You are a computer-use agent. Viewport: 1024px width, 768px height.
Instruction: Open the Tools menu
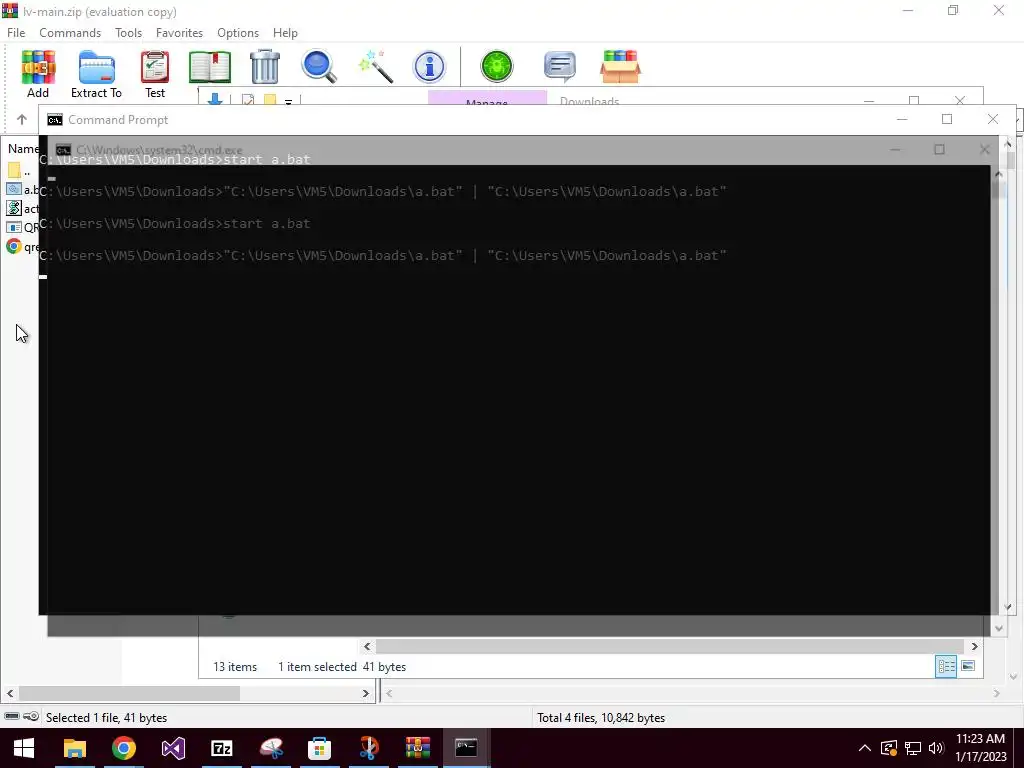click(x=128, y=33)
